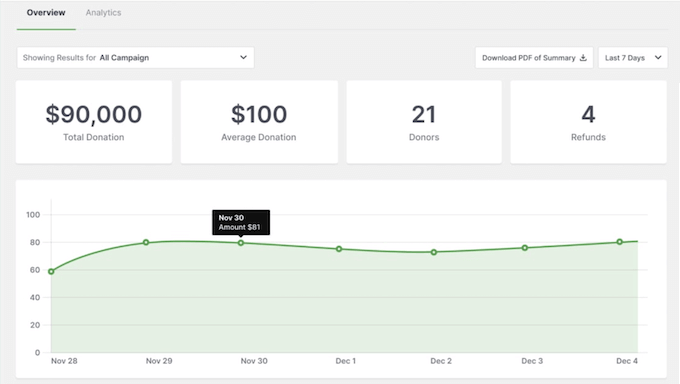This screenshot has width=680, height=384.
Task: Open the Analytics tab
Action: tap(103, 13)
